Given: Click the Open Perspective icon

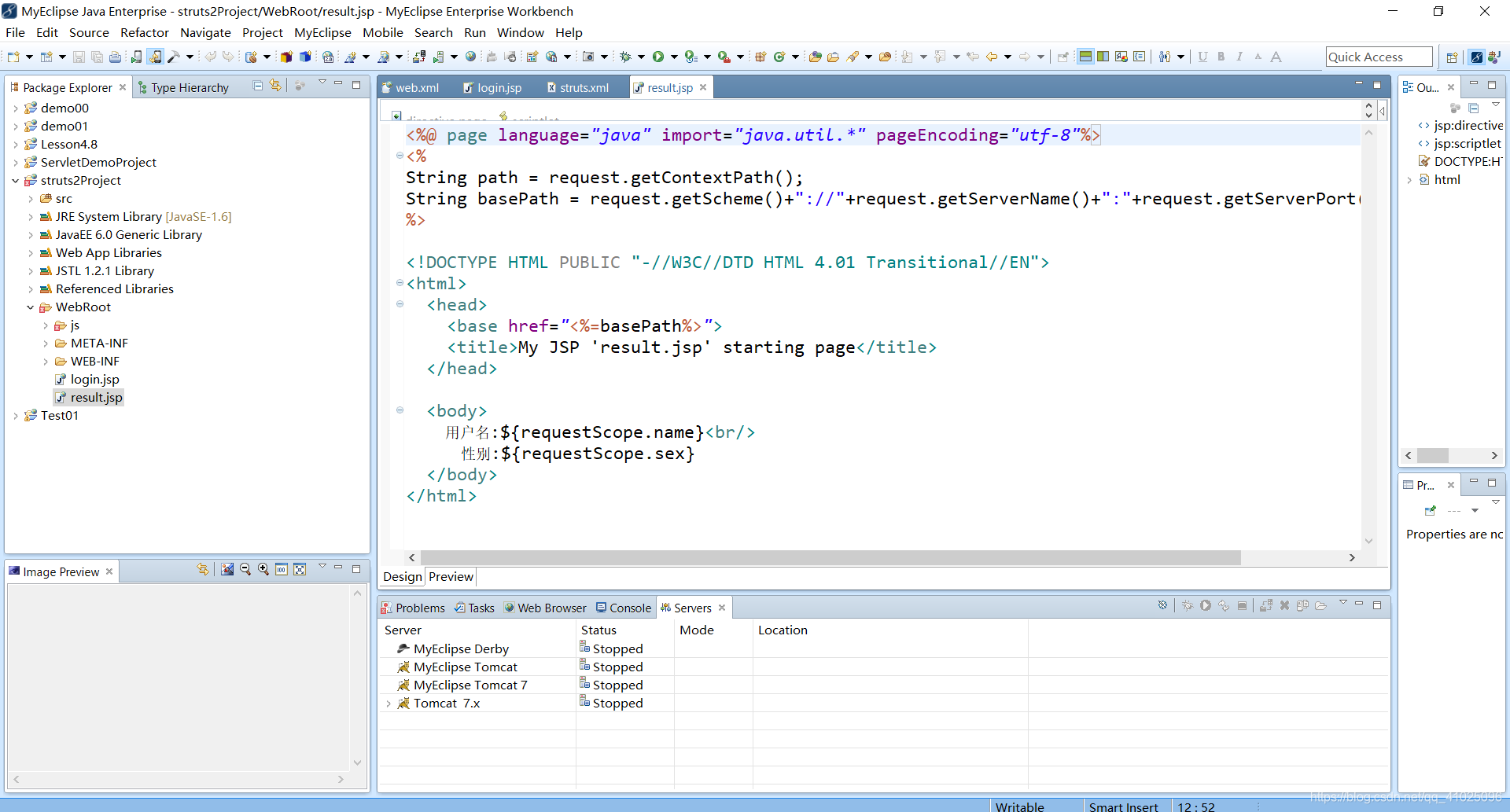Looking at the screenshot, I should tap(1452, 57).
